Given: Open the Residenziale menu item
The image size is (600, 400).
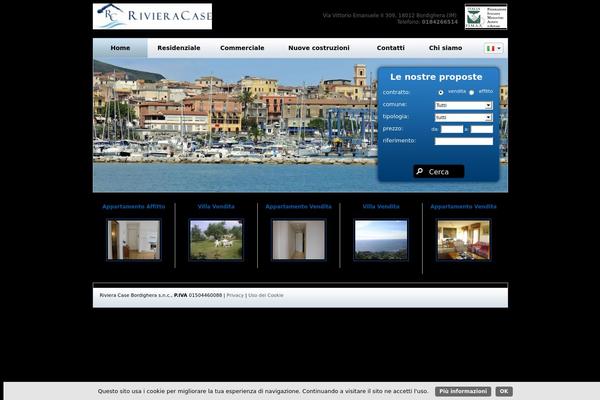Looking at the screenshot, I should 179,48.
